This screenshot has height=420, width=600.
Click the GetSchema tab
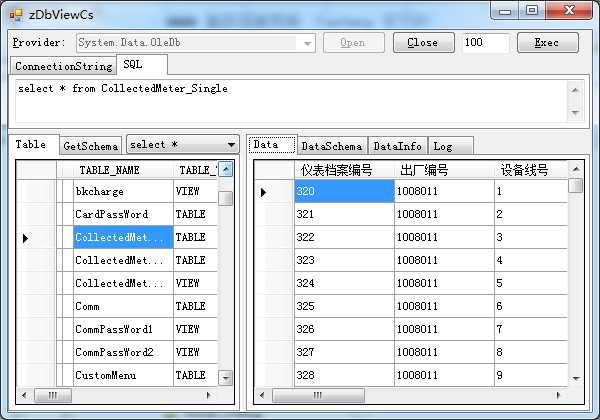coord(91,146)
